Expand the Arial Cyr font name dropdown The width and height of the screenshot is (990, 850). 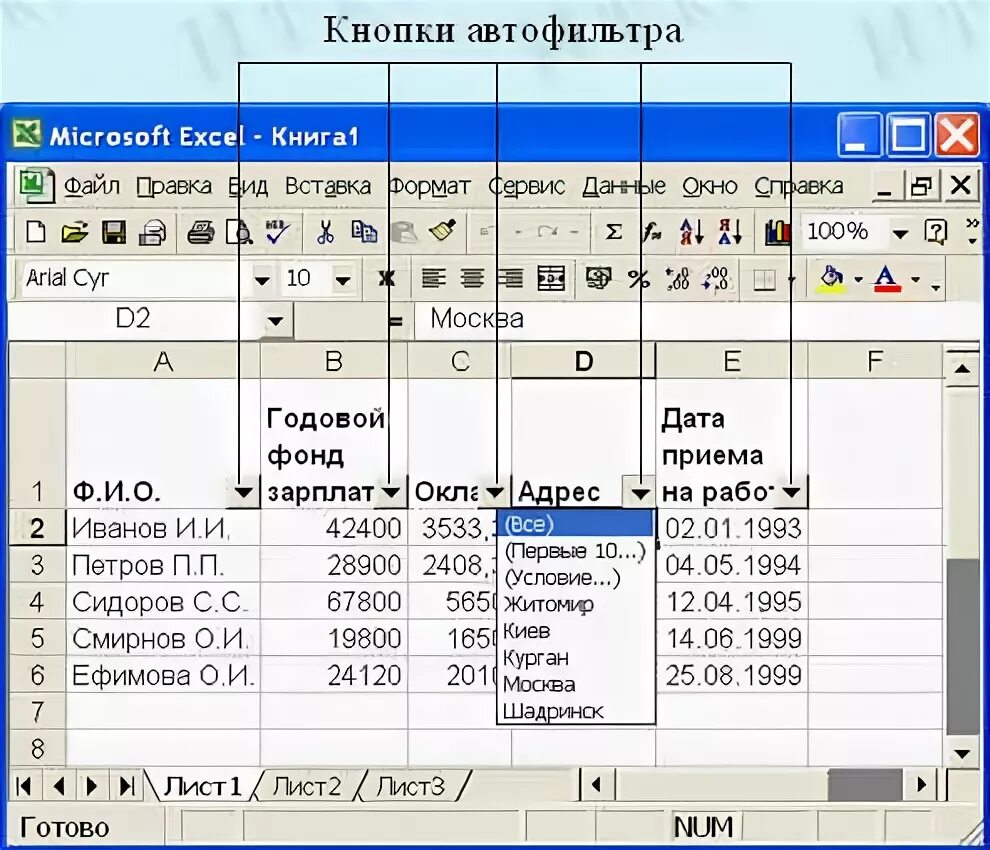click(261, 279)
